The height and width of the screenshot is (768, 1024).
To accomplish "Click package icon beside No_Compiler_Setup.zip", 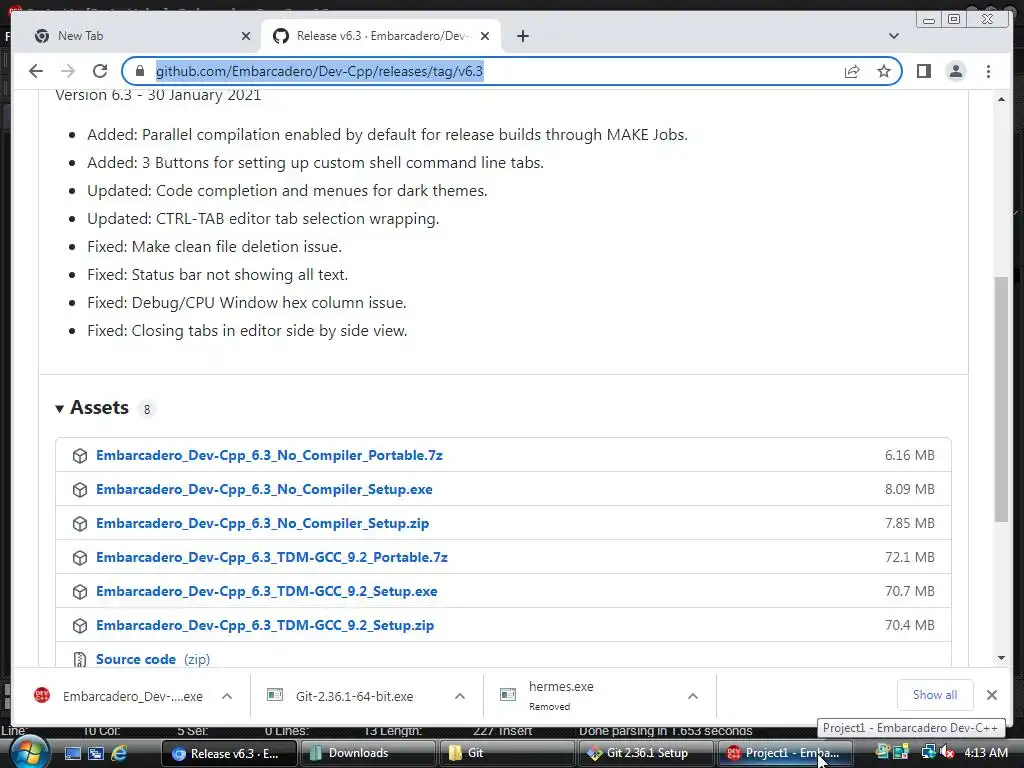I will coord(80,524).
